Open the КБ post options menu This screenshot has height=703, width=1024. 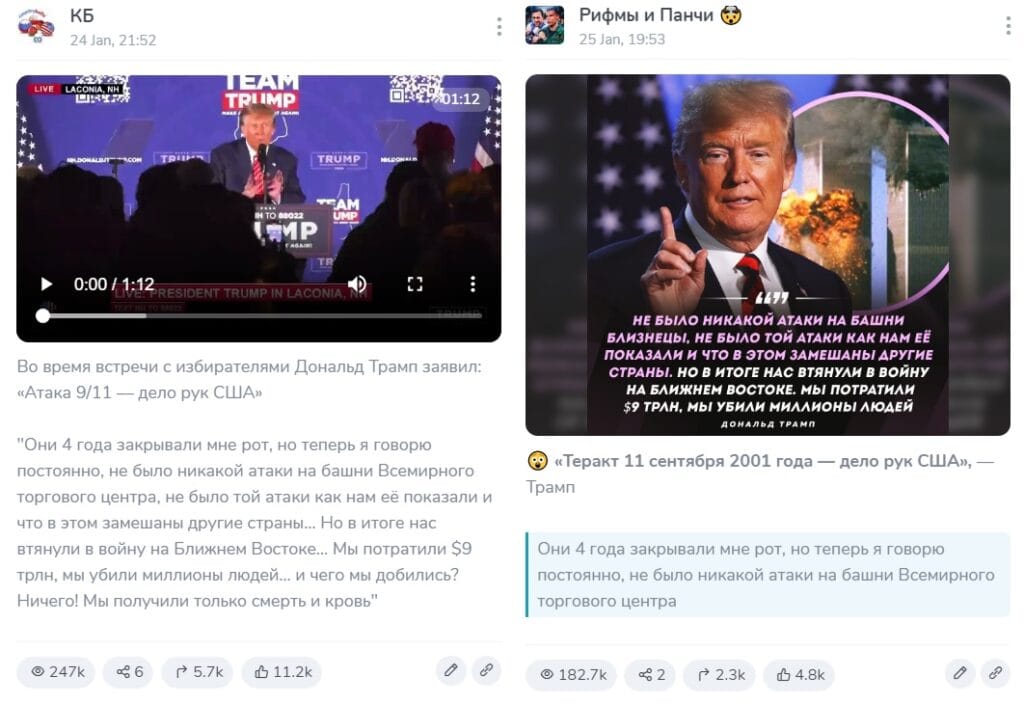click(499, 27)
